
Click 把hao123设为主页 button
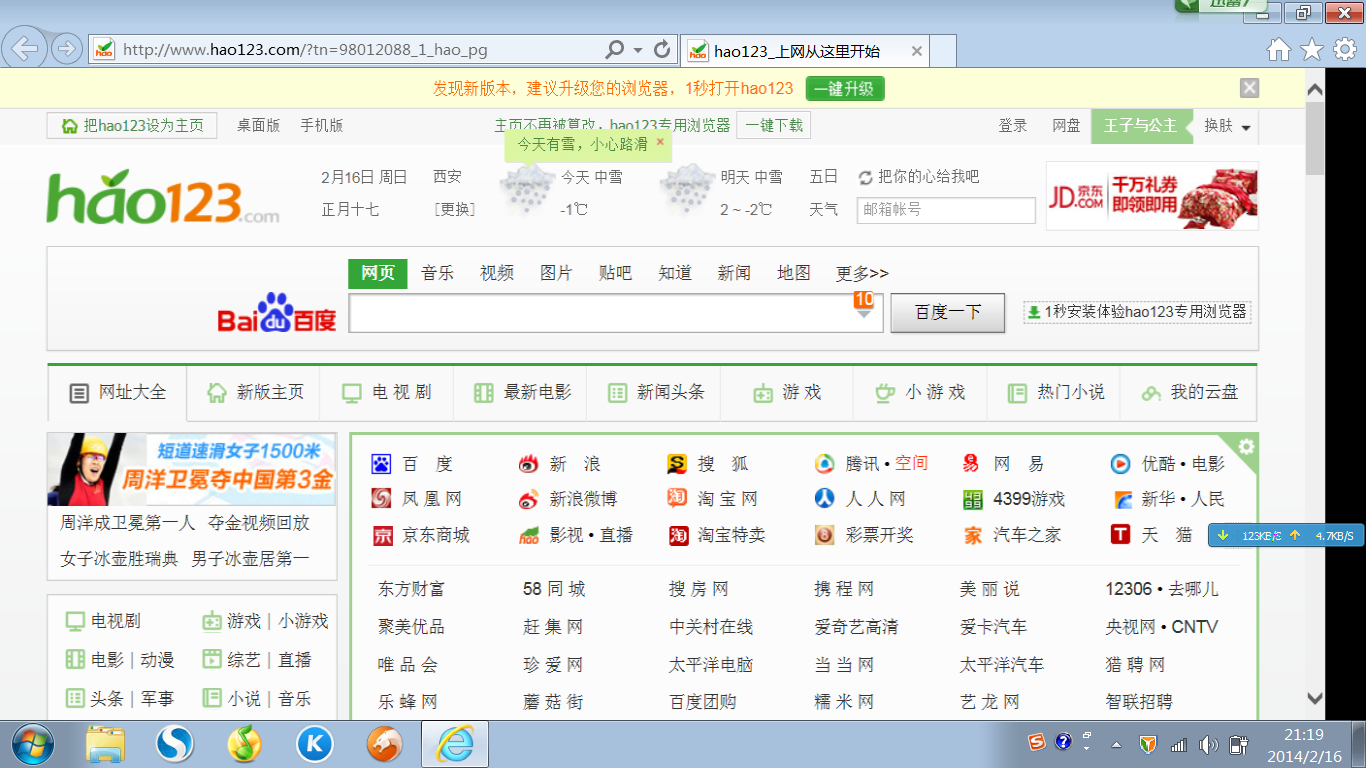(x=133, y=125)
